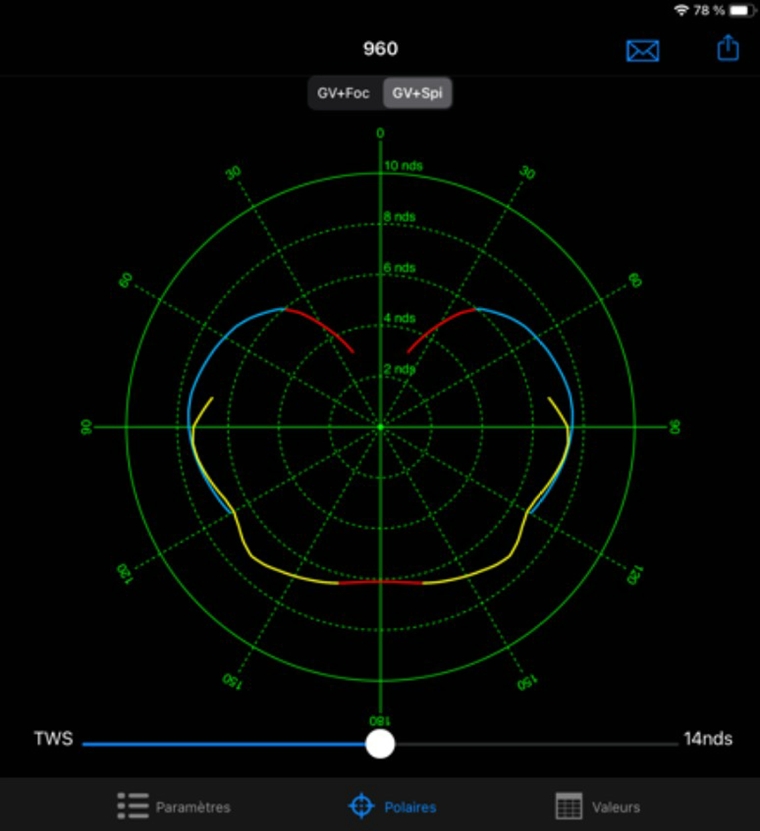Image resolution: width=760 pixels, height=831 pixels.
Task: Select the Polaires tab label
Action: (410, 807)
